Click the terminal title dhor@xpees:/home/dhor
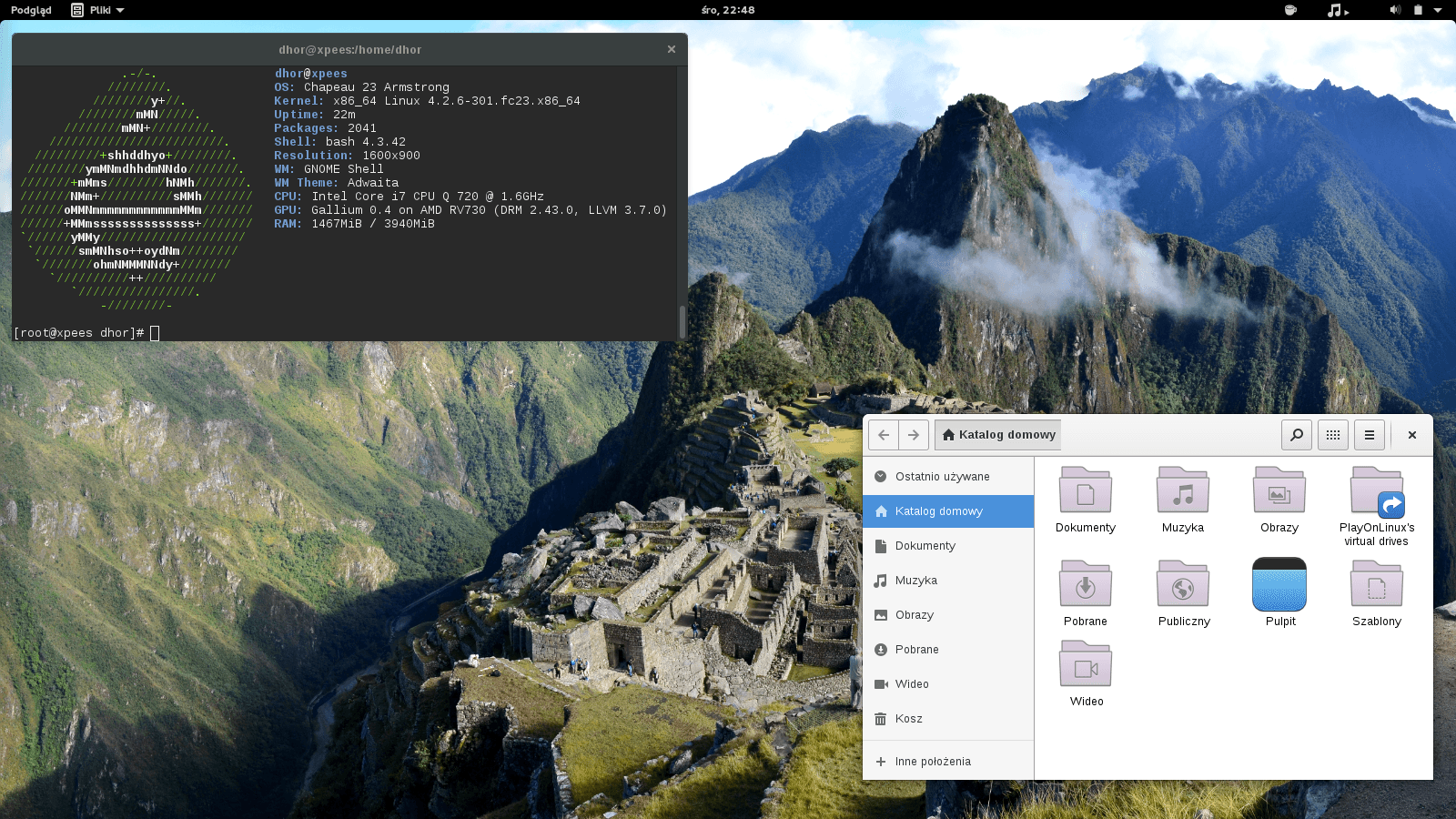1456x819 pixels. tap(349, 50)
